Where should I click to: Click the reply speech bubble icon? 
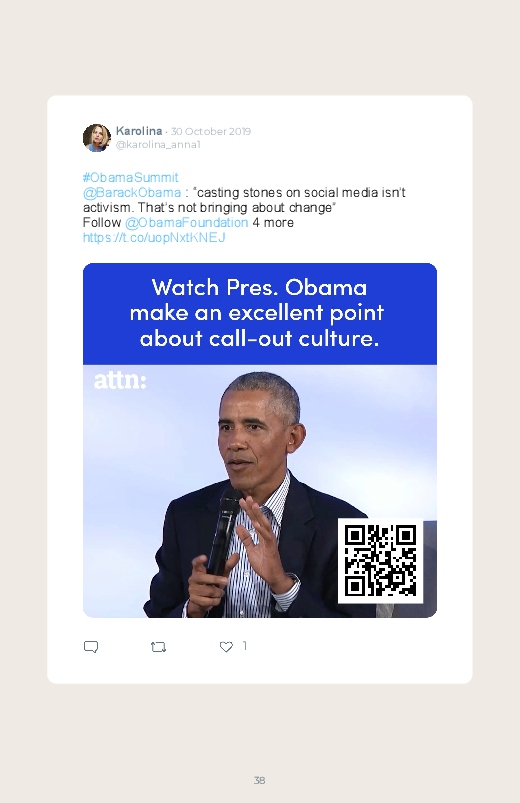click(x=91, y=647)
